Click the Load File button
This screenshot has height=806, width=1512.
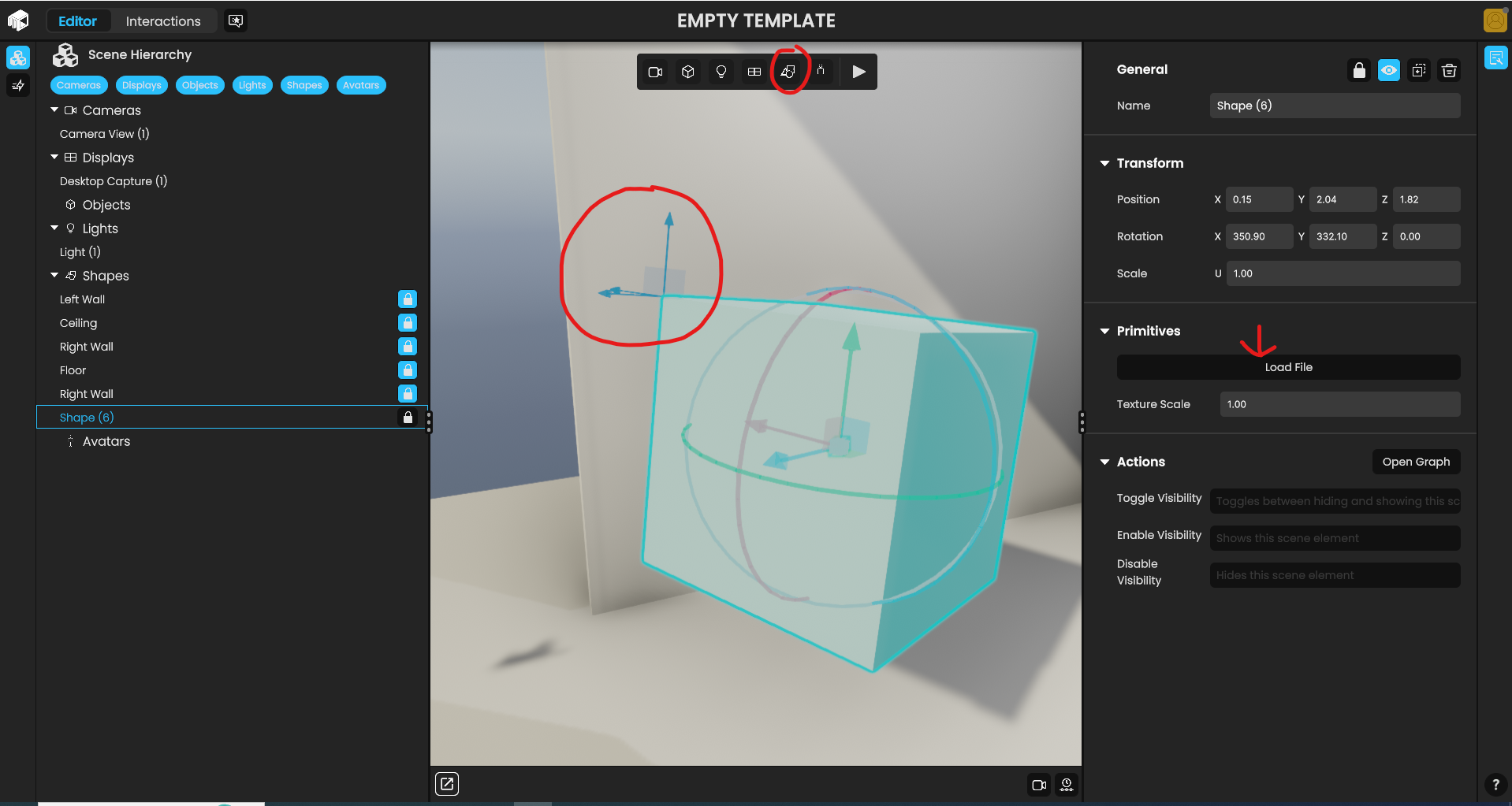click(1287, 367)
